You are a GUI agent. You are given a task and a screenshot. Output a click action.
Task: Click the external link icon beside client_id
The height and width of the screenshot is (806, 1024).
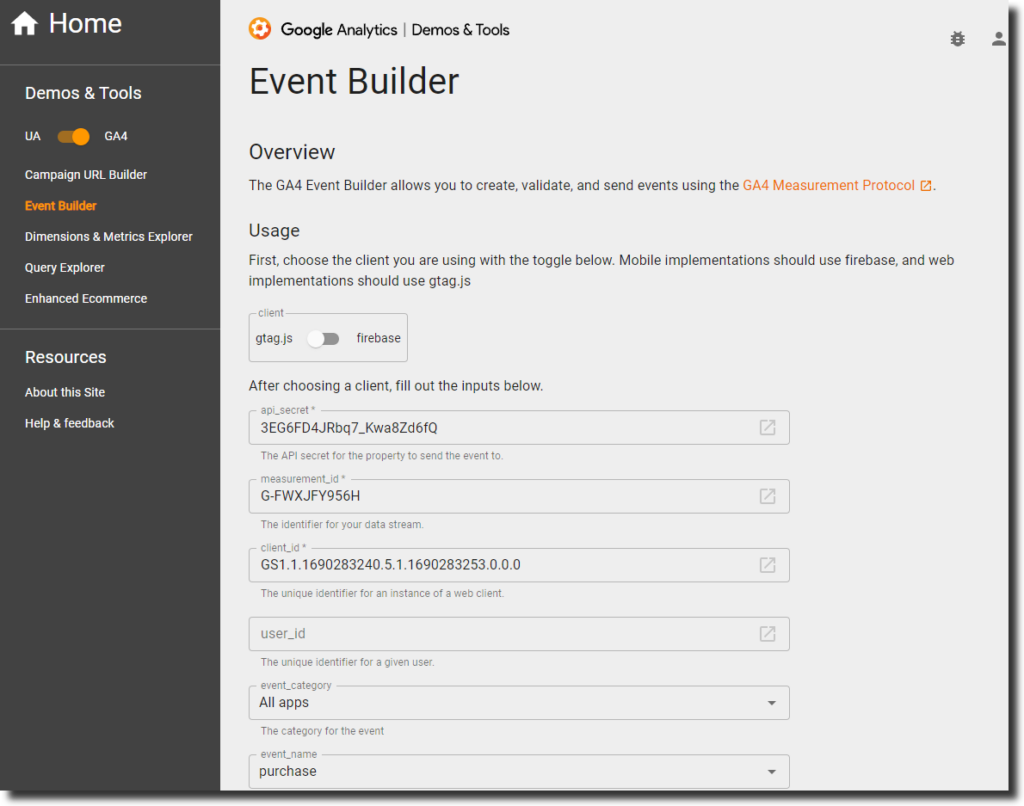768,564
